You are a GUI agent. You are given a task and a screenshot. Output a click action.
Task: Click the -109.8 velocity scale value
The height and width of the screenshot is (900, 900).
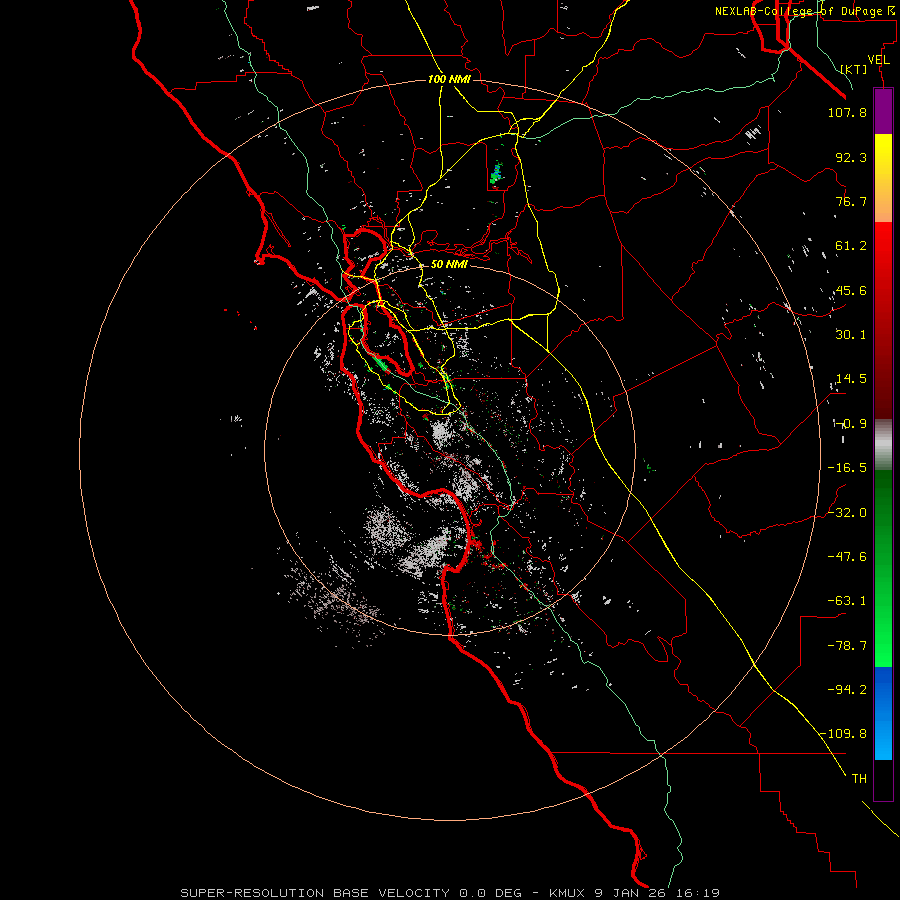coord(843,734)
